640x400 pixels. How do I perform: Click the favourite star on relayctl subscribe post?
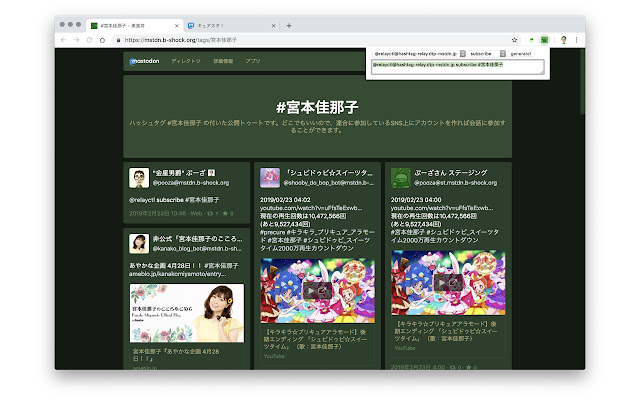coord(227,213)
